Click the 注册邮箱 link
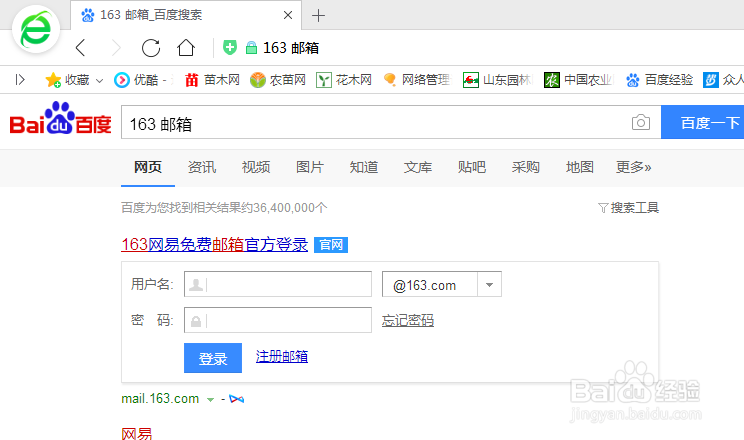This screenshot has height=440, width=744. pyautogui.click(x=282, y=356)
